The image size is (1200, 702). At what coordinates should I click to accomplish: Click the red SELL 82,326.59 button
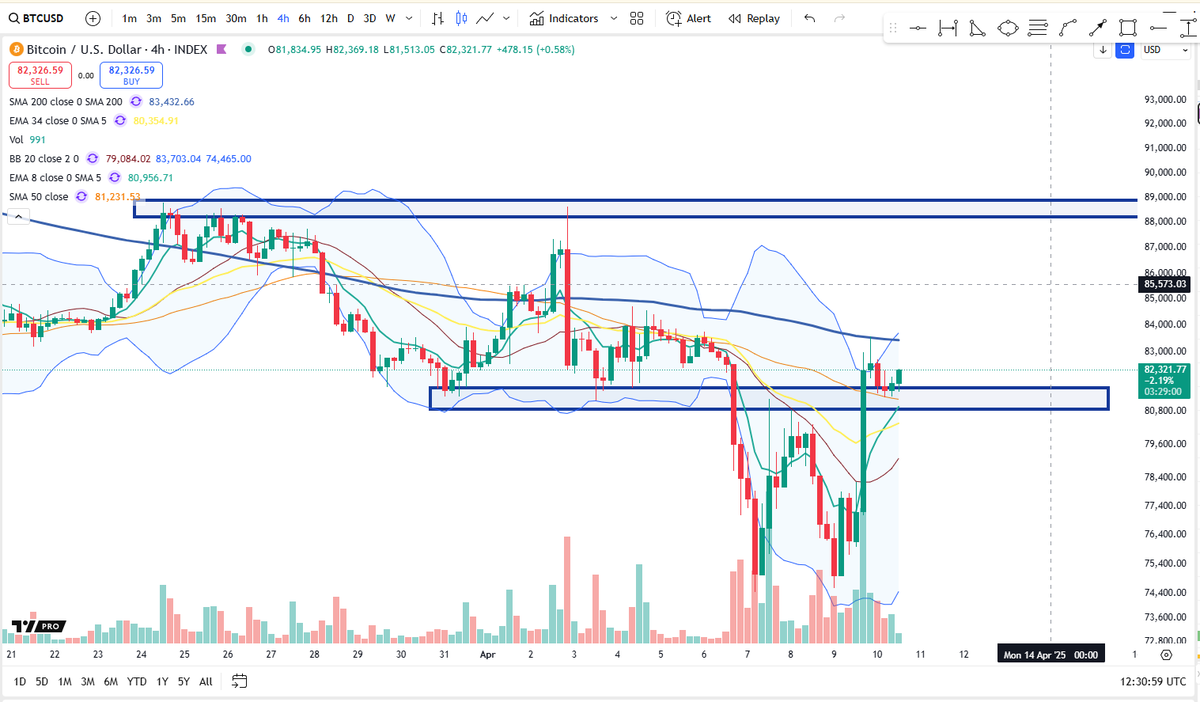click(38, 75)
